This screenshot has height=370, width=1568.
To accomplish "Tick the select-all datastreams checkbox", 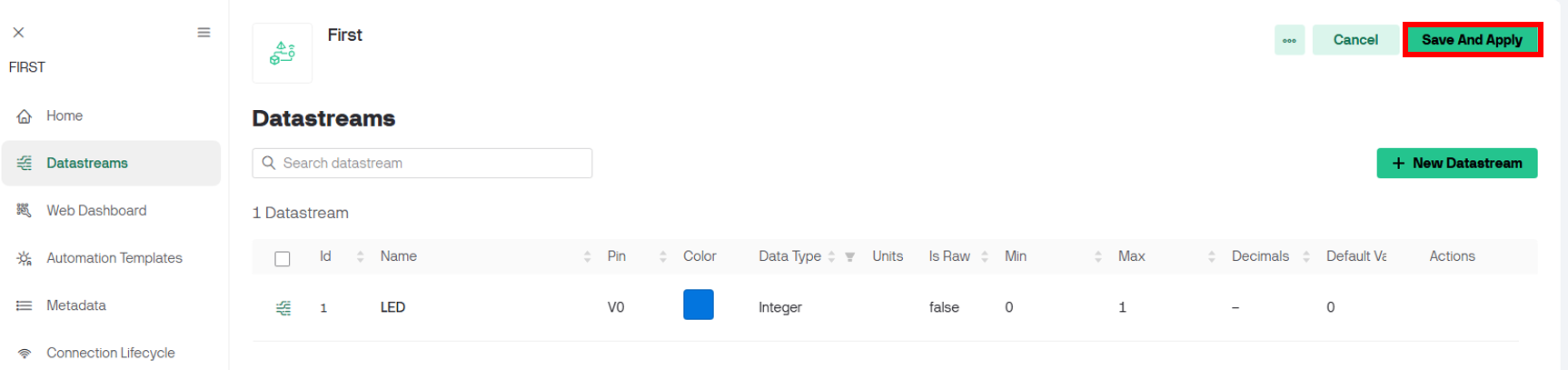I will click(x=283, y=259).
